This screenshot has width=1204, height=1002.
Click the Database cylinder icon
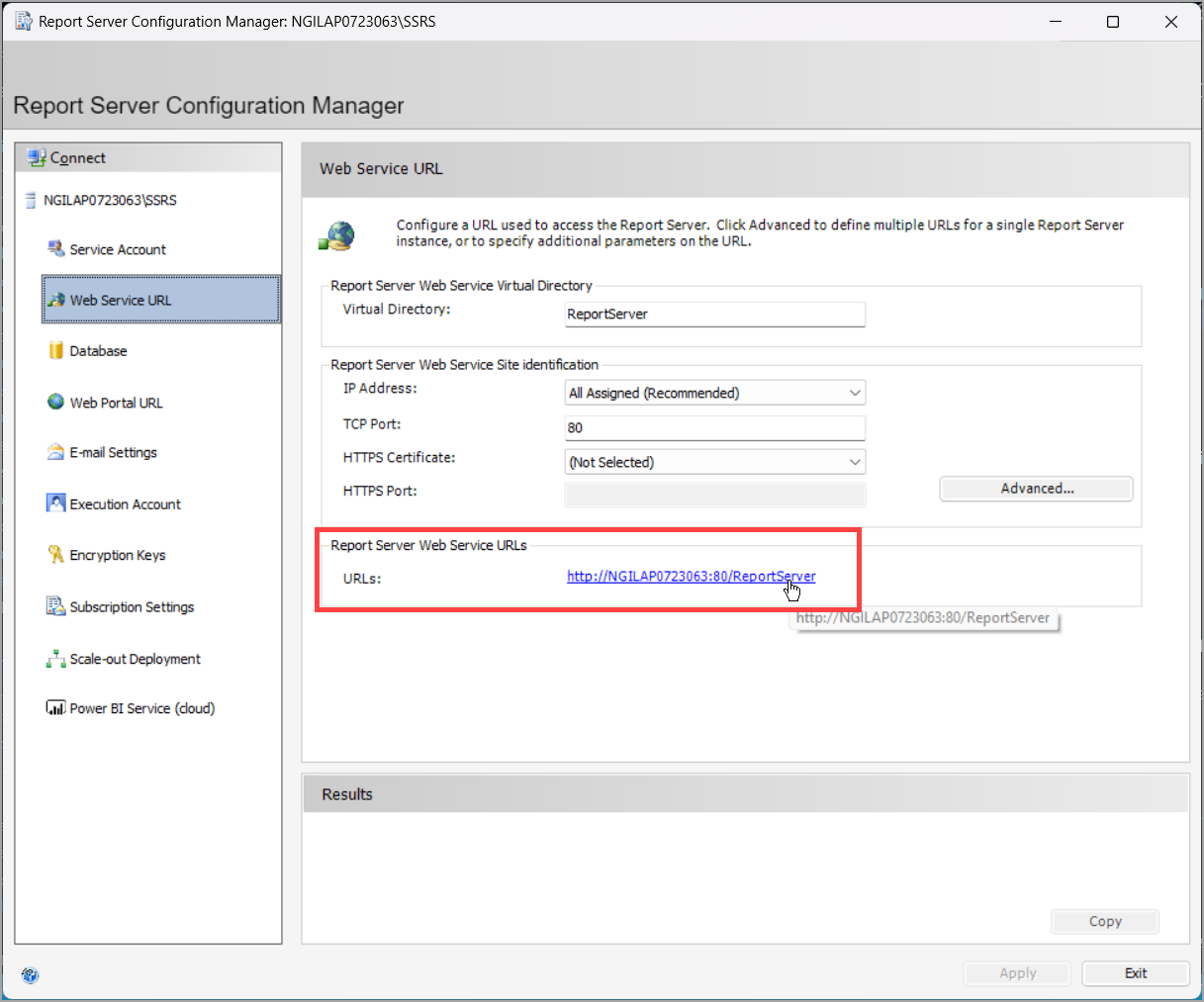tap(56, 350)
